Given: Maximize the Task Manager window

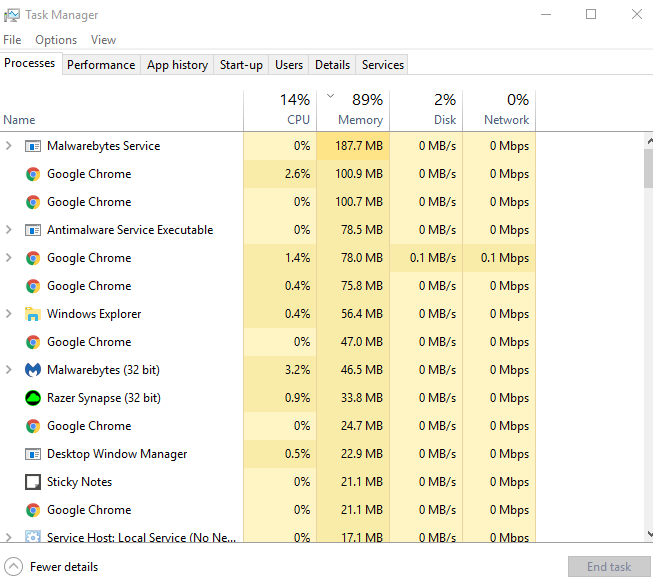Looking at the screenshot, I should coord(591,15).
